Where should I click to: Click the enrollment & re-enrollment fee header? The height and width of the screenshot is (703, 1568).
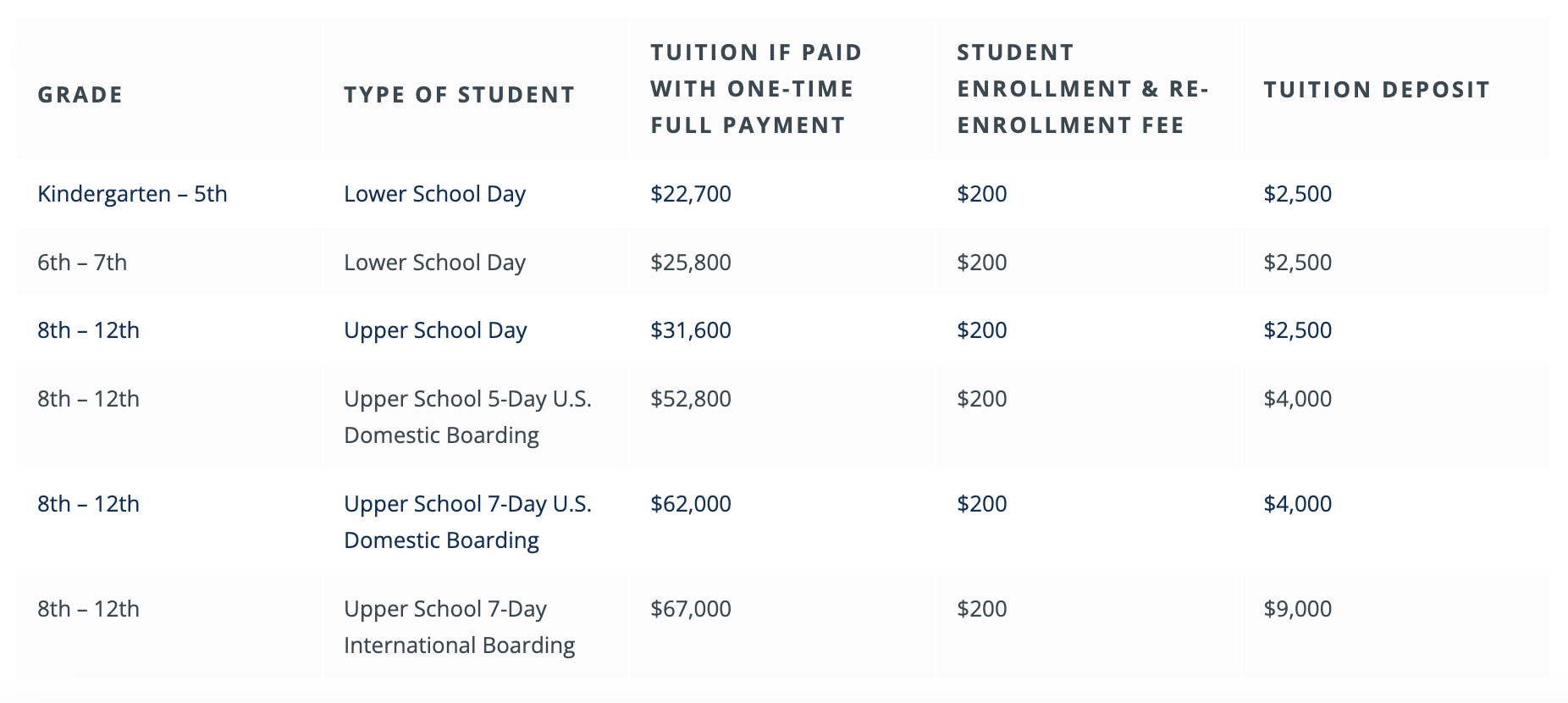(x=1082, y=89)
